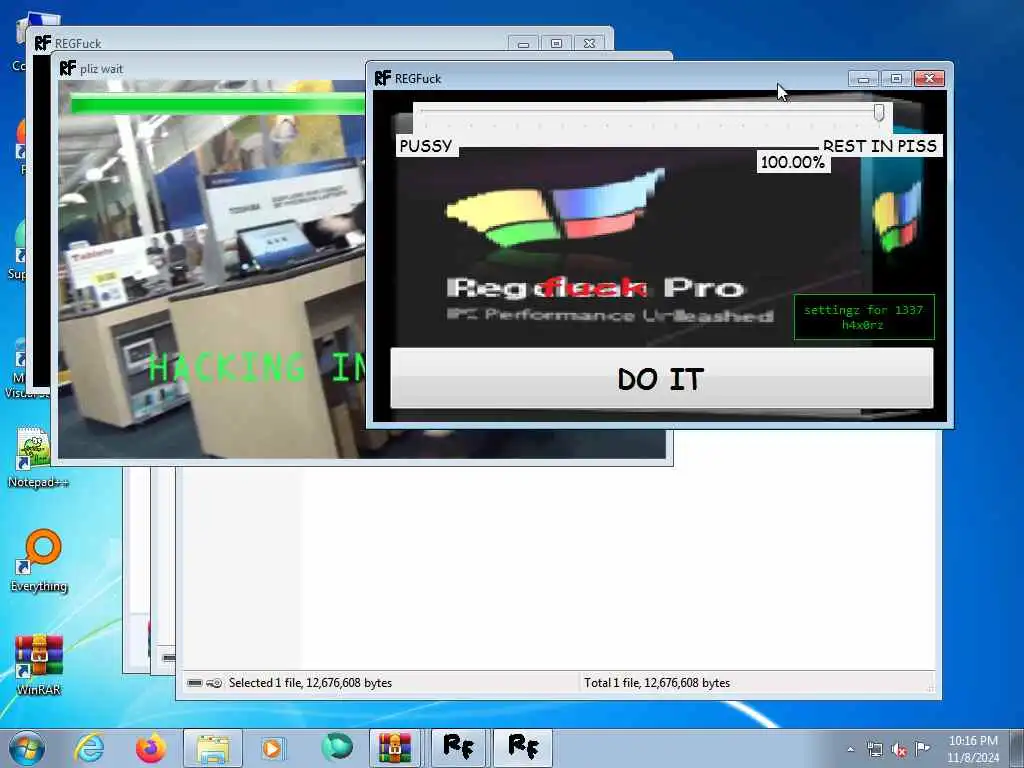Click the muted volume tray icon
This screenshot has width=1024, height=768.
tap(899, 749)
